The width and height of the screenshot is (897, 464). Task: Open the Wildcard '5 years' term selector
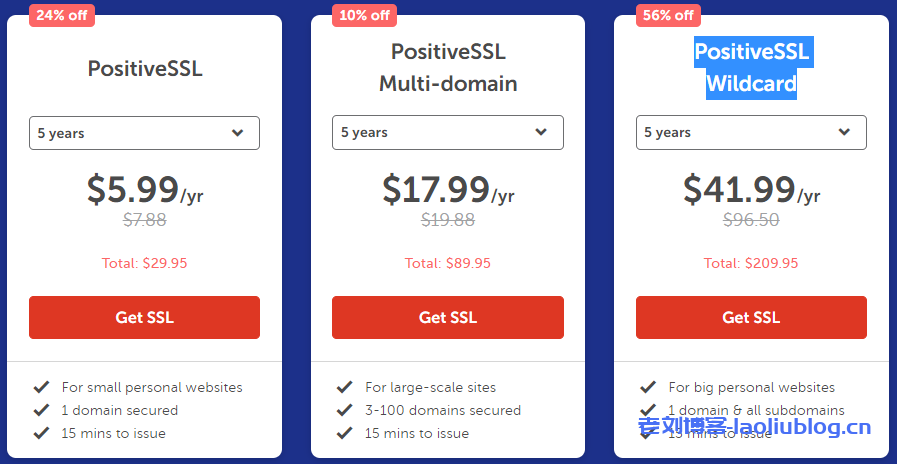(x=751, y=132)
